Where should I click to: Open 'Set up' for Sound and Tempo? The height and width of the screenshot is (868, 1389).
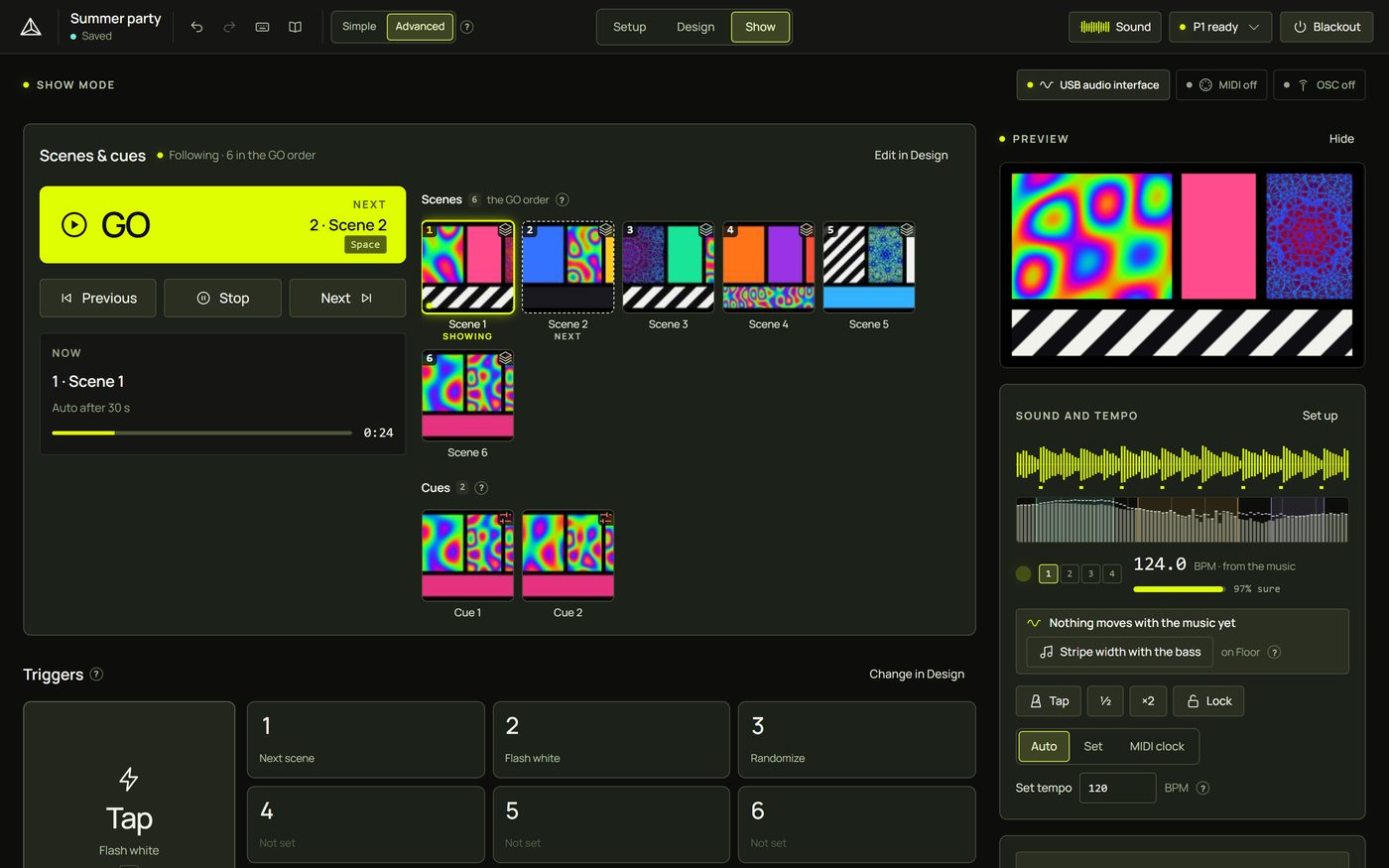1320,416
